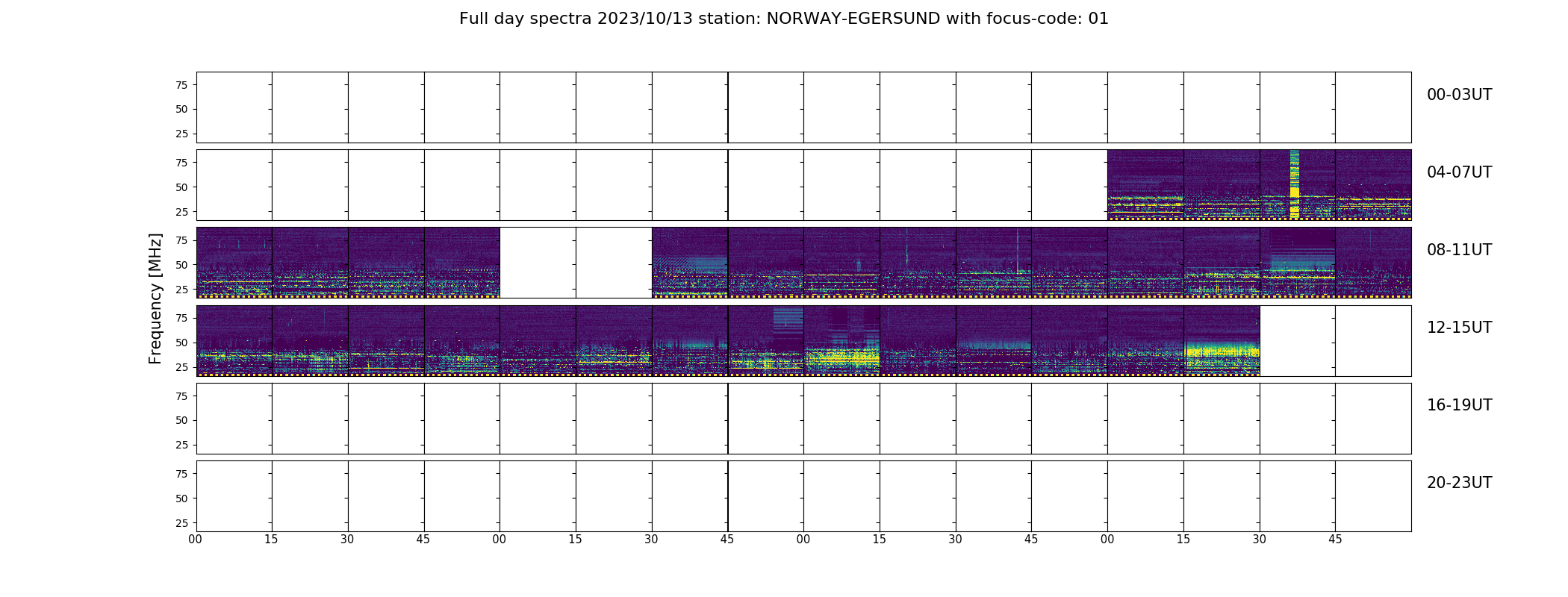Click the leftmost '00' time-axis tick label
The width and height of the screenshot is (1568, 597).
196,540
